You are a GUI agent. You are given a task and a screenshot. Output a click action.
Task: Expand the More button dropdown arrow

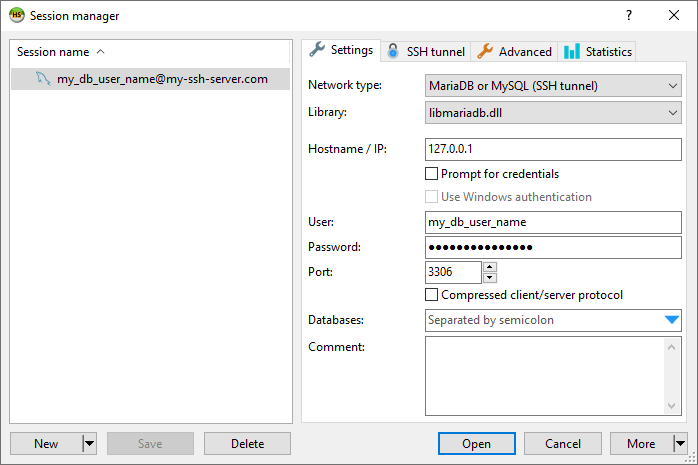[680, 444]
